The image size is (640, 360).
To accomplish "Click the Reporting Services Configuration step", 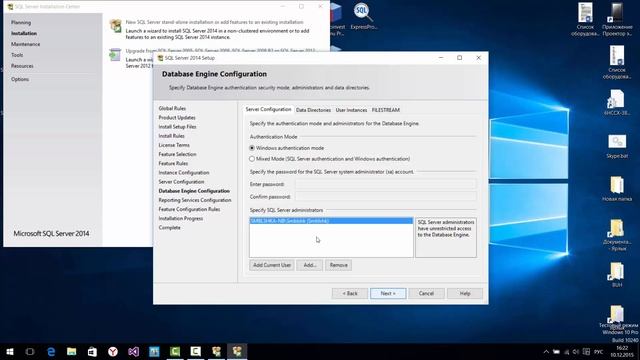I will point(195,200).
